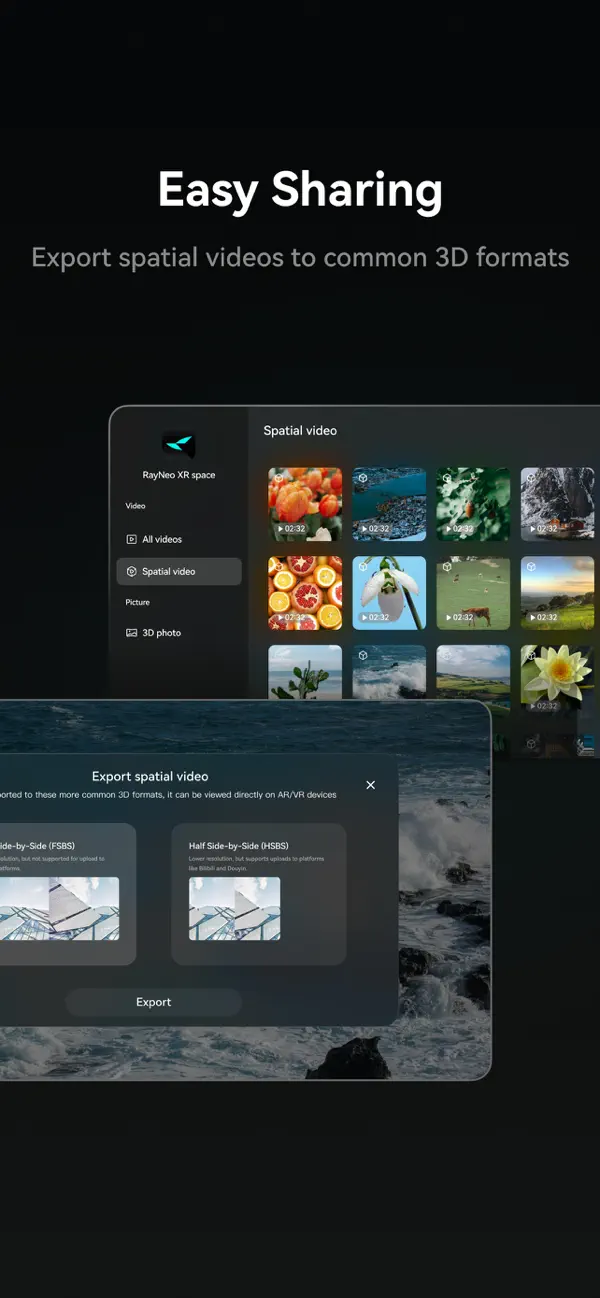Click spatial cube badge on tulips thumbnail
600x1298 pixels.
point(279,479)
